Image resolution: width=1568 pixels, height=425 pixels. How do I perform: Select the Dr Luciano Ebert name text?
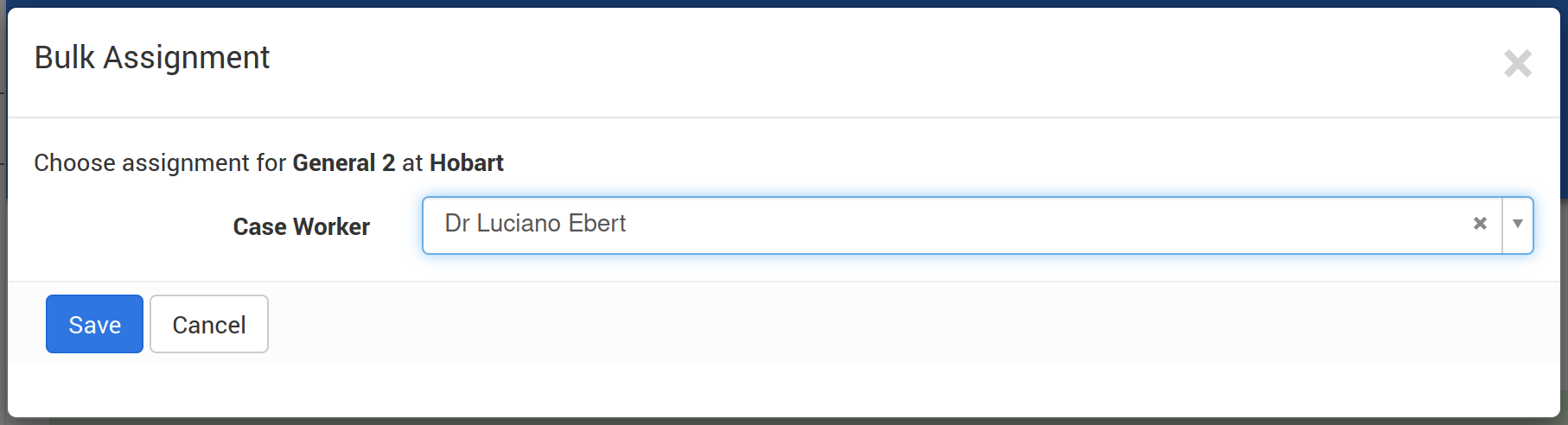[x=535, y=224]
